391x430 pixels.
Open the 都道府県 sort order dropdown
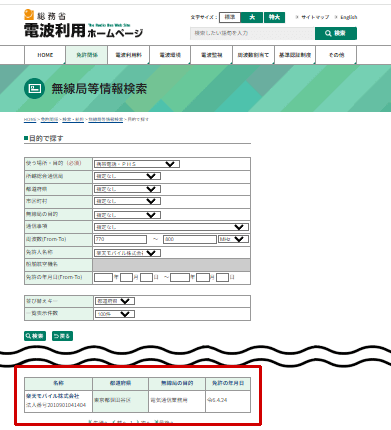tap(115, 301)
